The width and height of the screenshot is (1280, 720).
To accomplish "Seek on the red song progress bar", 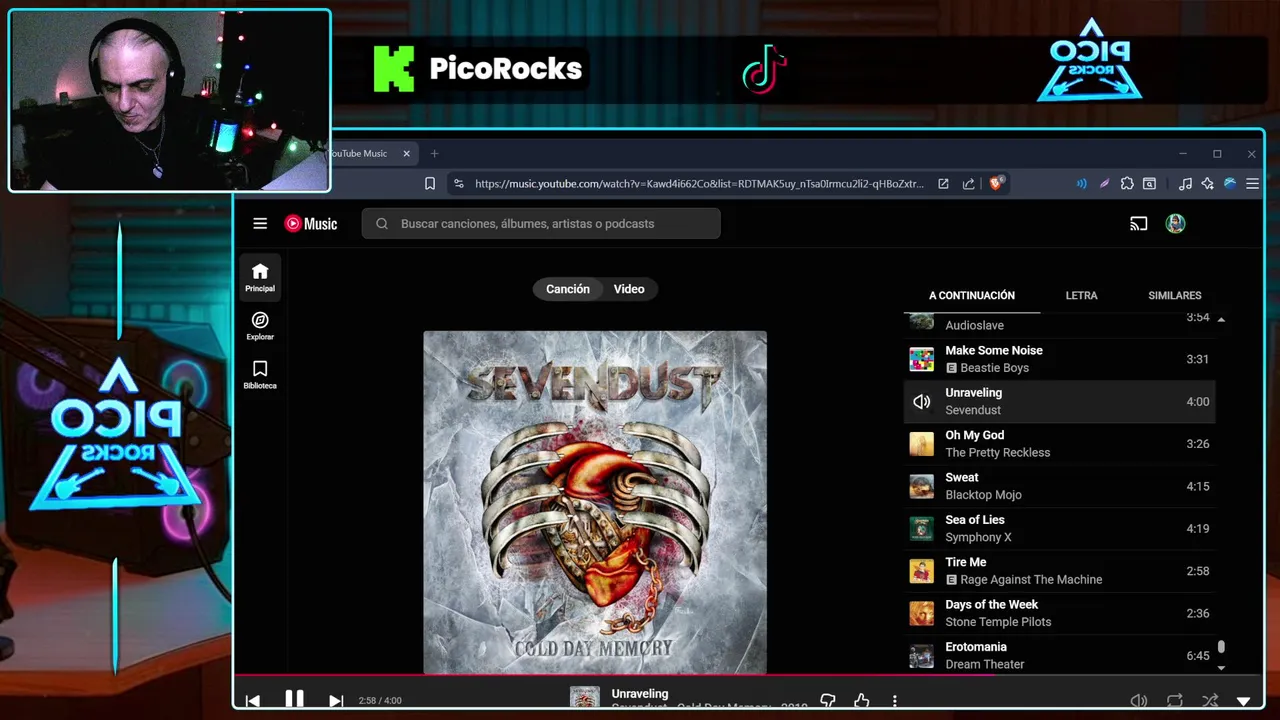I will pos(749,676).
